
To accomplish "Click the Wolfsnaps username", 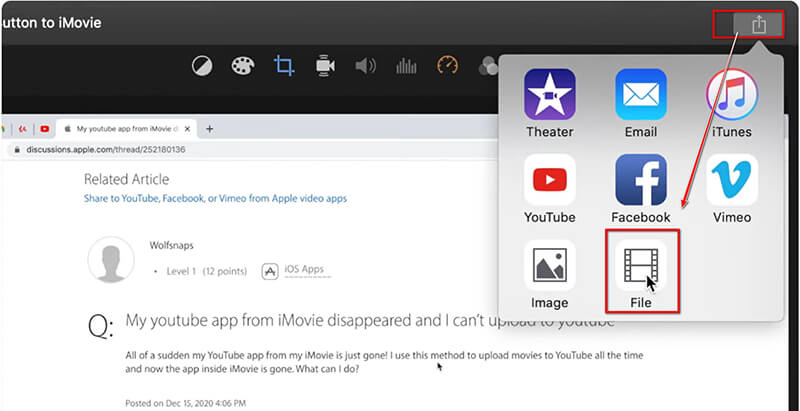I will pos(171,245).
